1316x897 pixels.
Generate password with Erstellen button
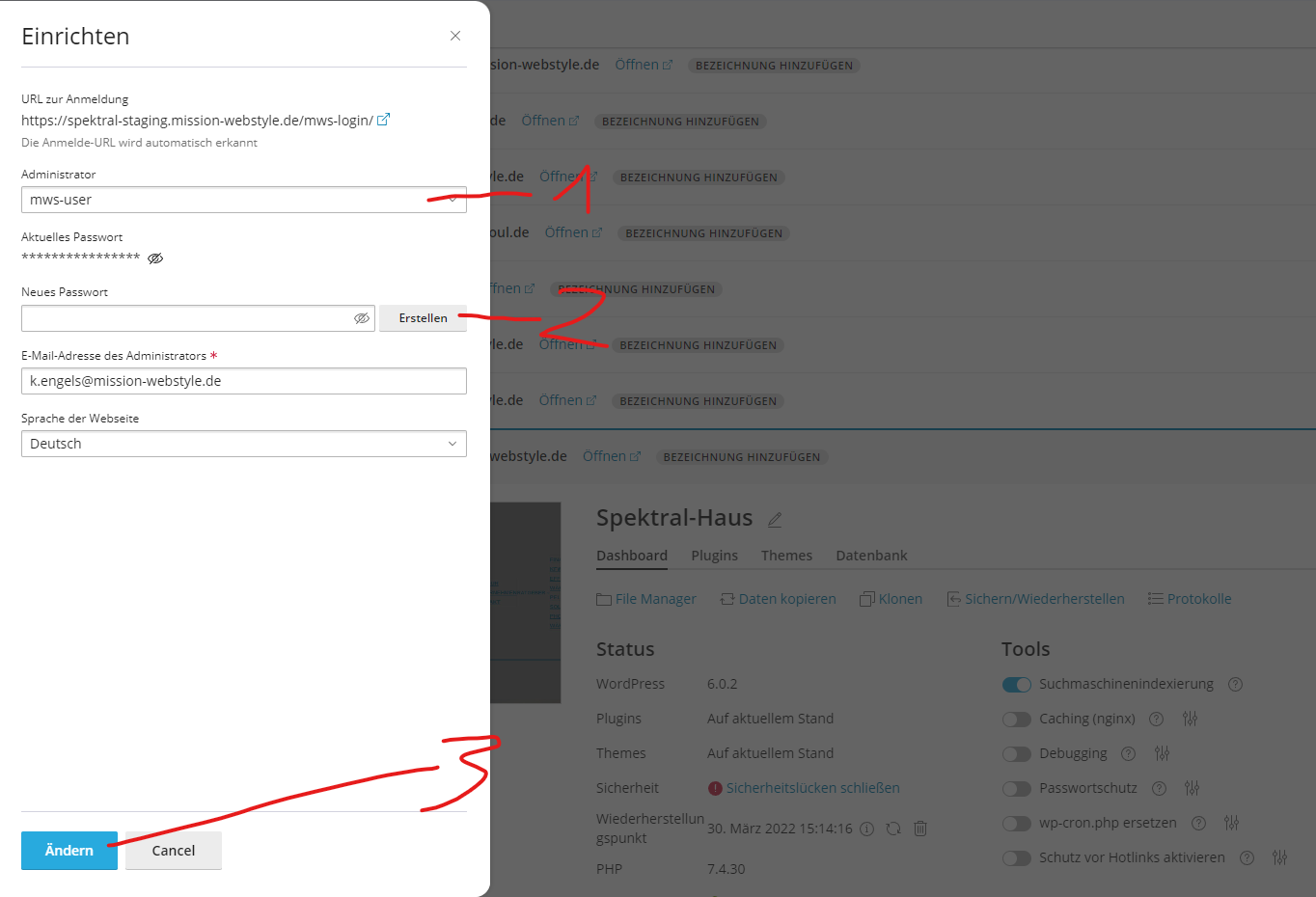pyautogui.click(x=423, y=318)
